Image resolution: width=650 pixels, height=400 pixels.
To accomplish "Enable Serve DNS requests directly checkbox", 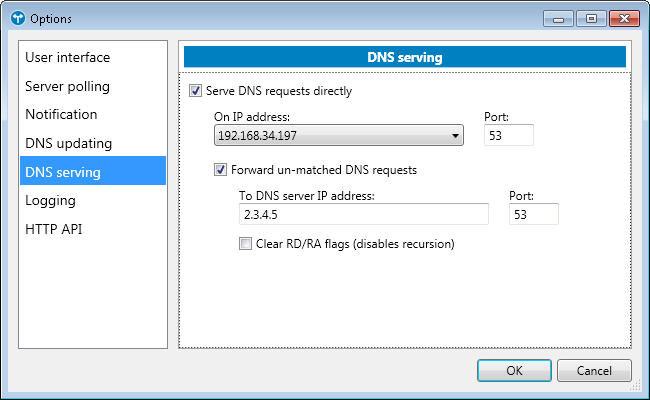I will (x=195, y=91).
